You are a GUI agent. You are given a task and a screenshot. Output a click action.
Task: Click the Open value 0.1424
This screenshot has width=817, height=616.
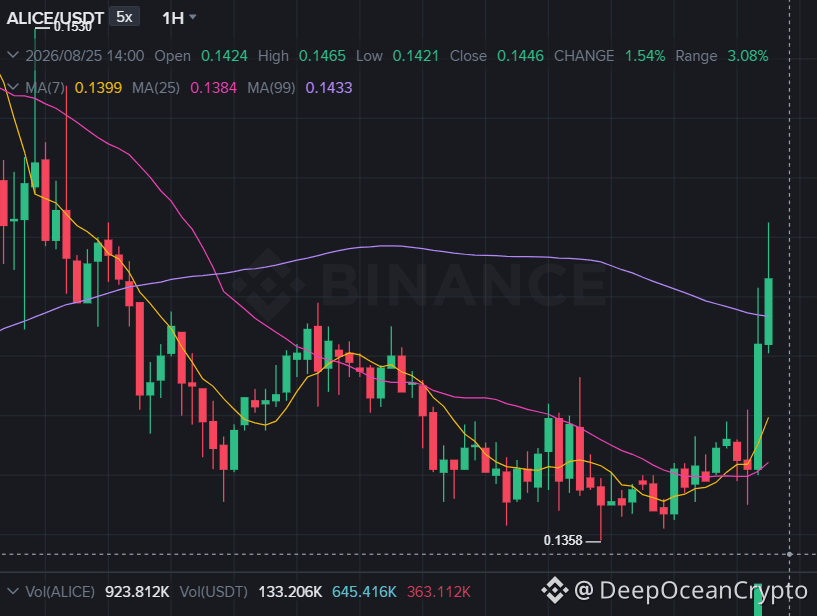point(224,56)
